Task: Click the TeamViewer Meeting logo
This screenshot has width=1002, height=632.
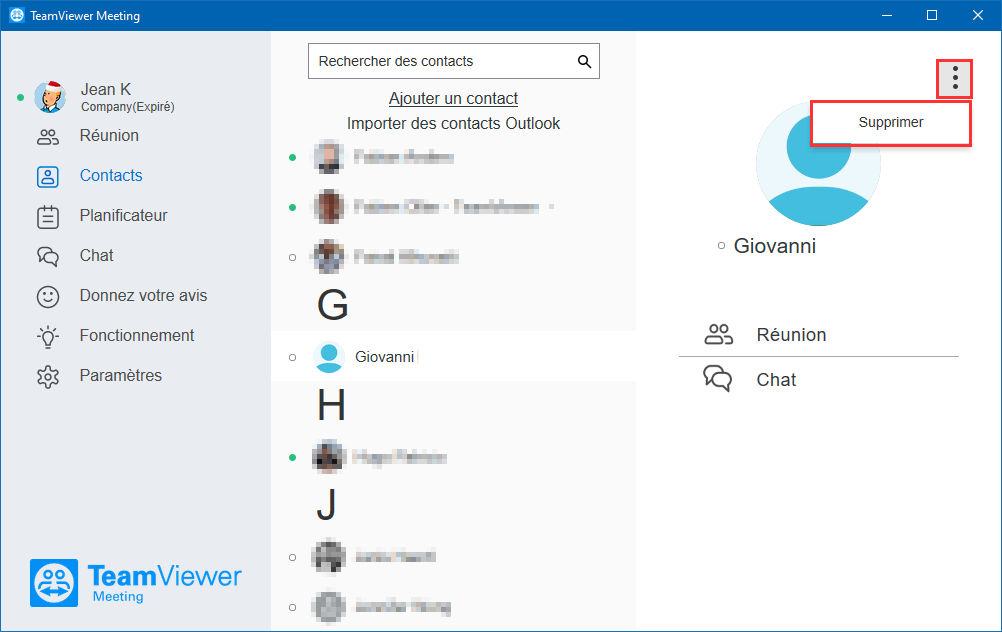Action: click(135, 583)
